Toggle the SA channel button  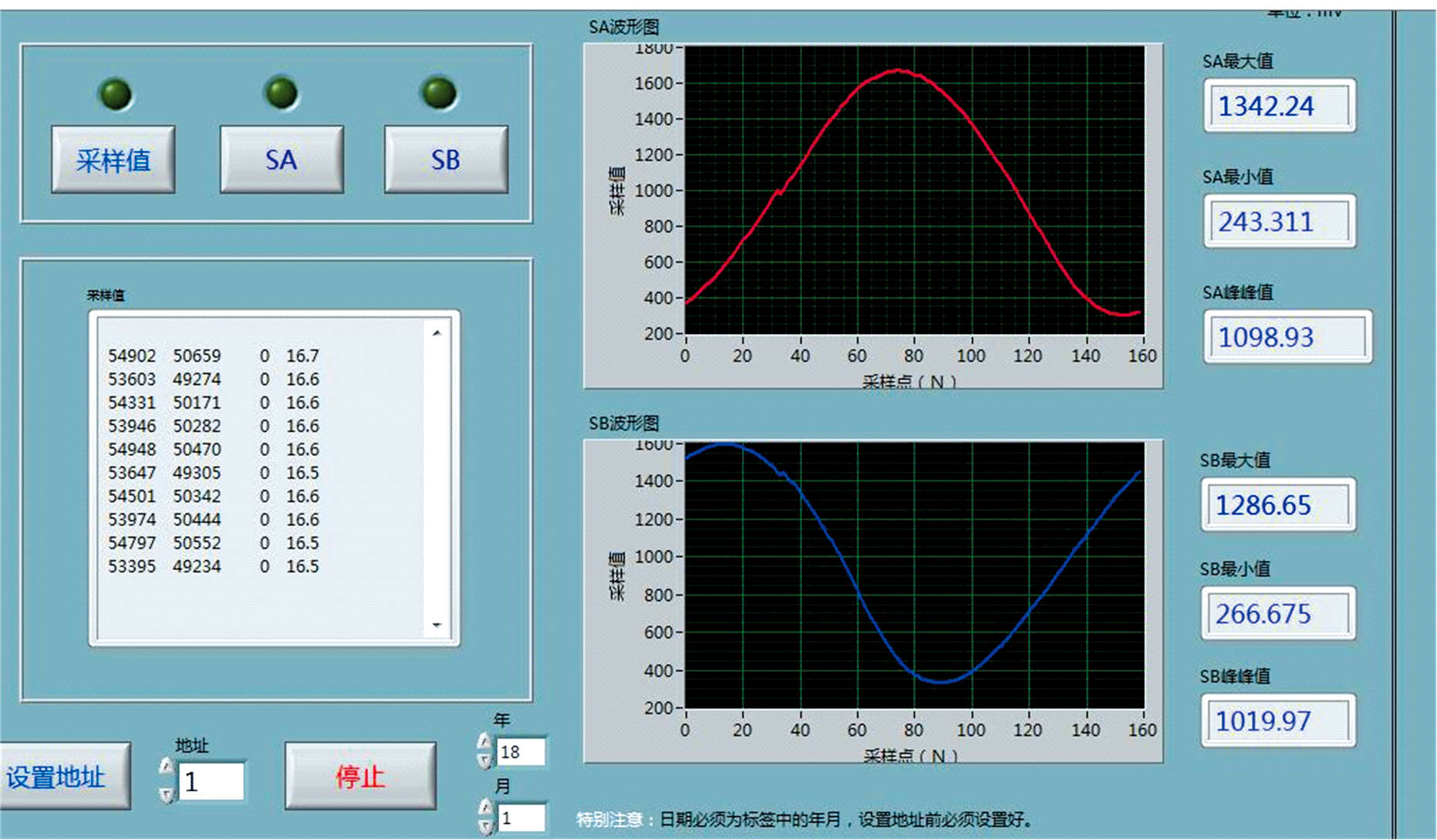click(282, 160)
